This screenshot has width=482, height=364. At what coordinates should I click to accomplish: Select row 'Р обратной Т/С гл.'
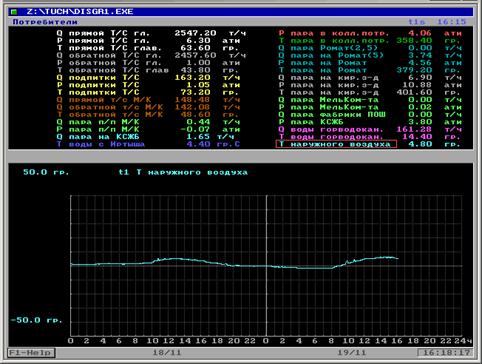(x=148, y=63)
